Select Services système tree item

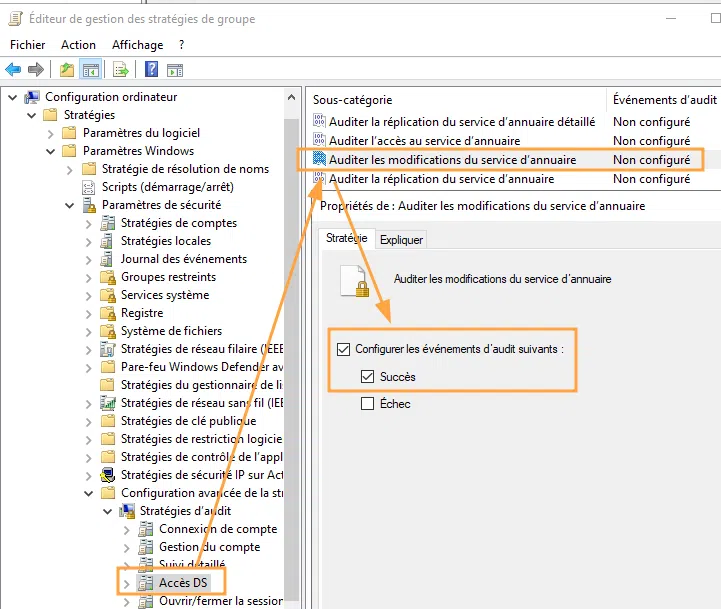point(165,295)
